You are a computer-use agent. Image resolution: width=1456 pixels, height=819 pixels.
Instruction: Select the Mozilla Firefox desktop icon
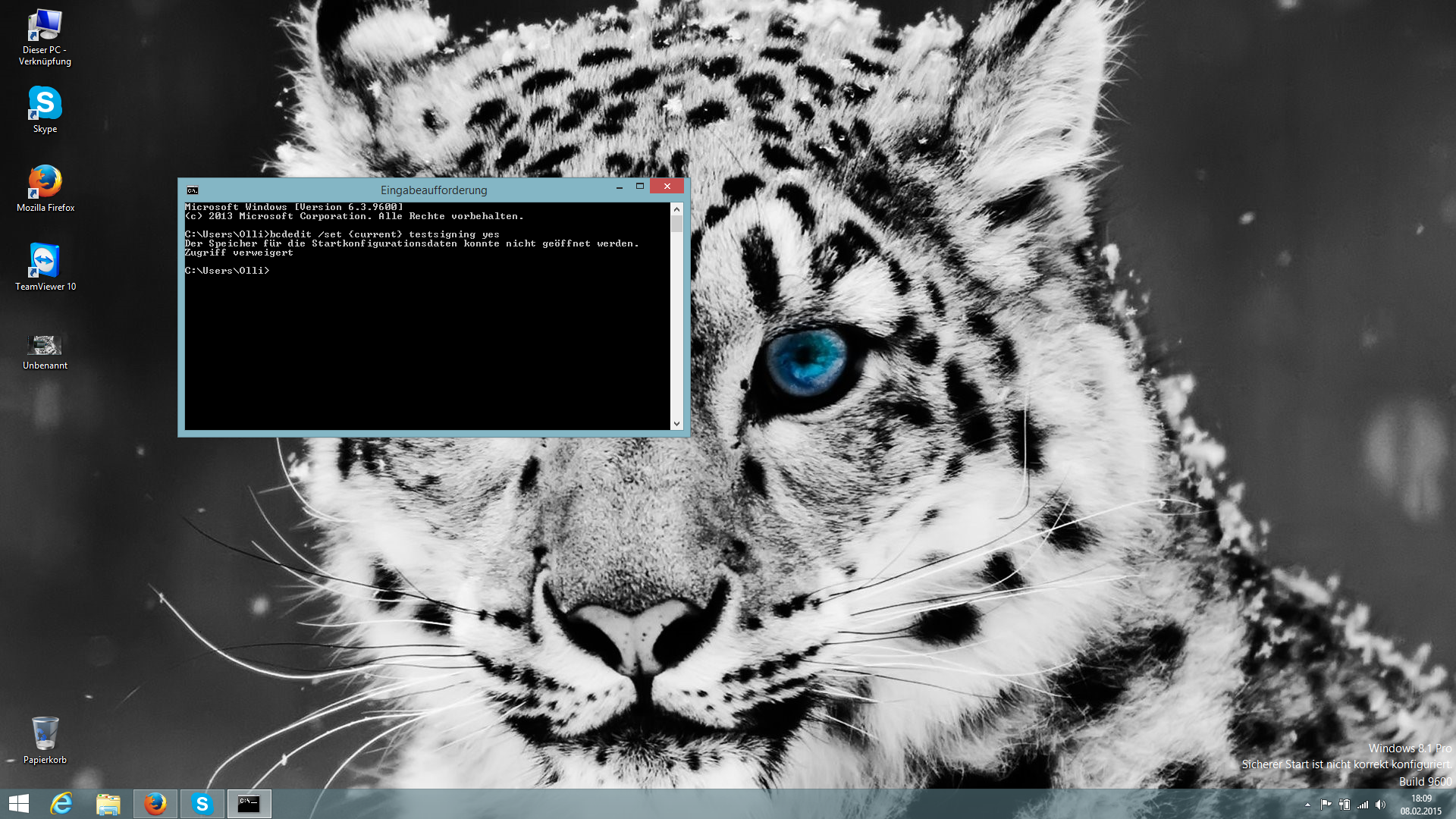(x=45, y=183)
